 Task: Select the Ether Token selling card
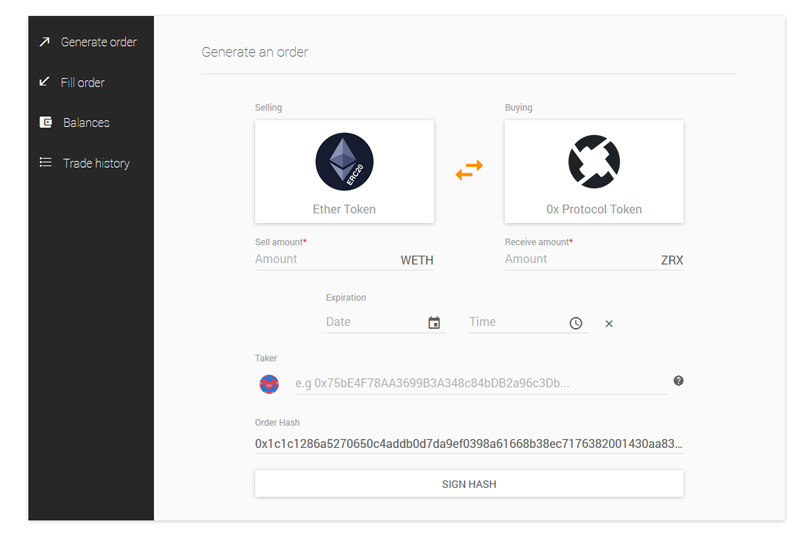coord(344,172)
